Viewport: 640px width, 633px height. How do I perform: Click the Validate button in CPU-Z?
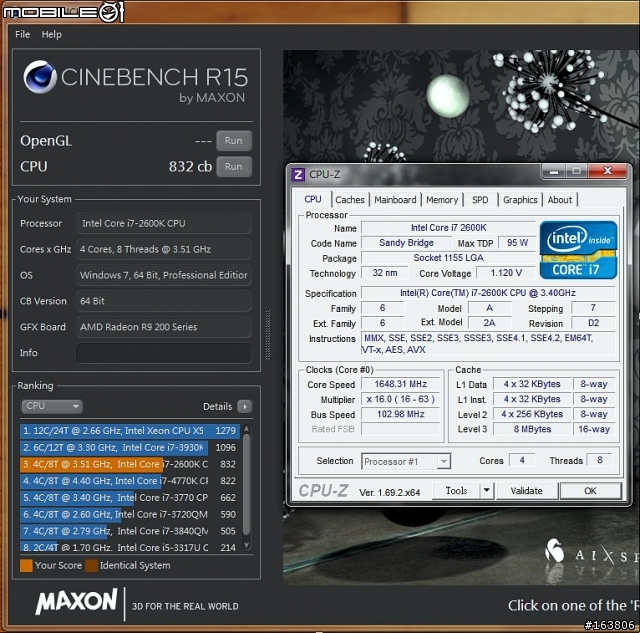pyautogui.click(x=527, y=491)
